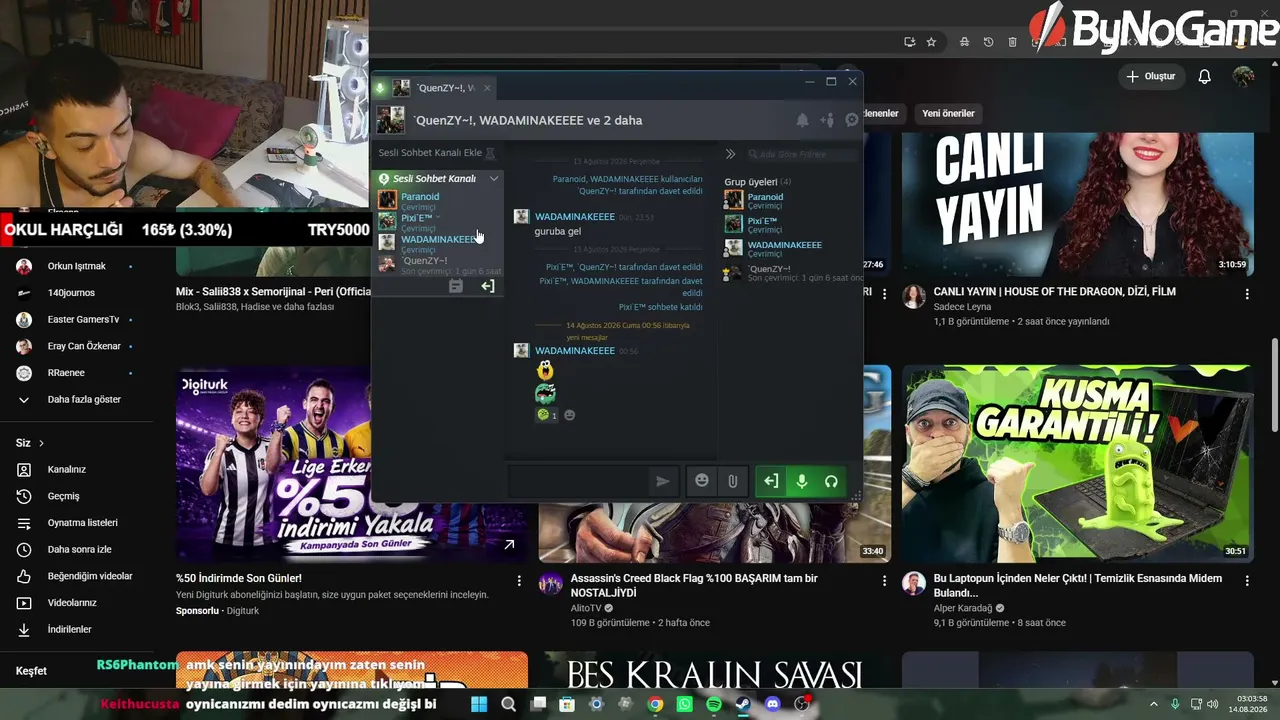Invite a friend via add-person icon
Viewport: 1280px width, 720px height.
click(x=827, y=120)
